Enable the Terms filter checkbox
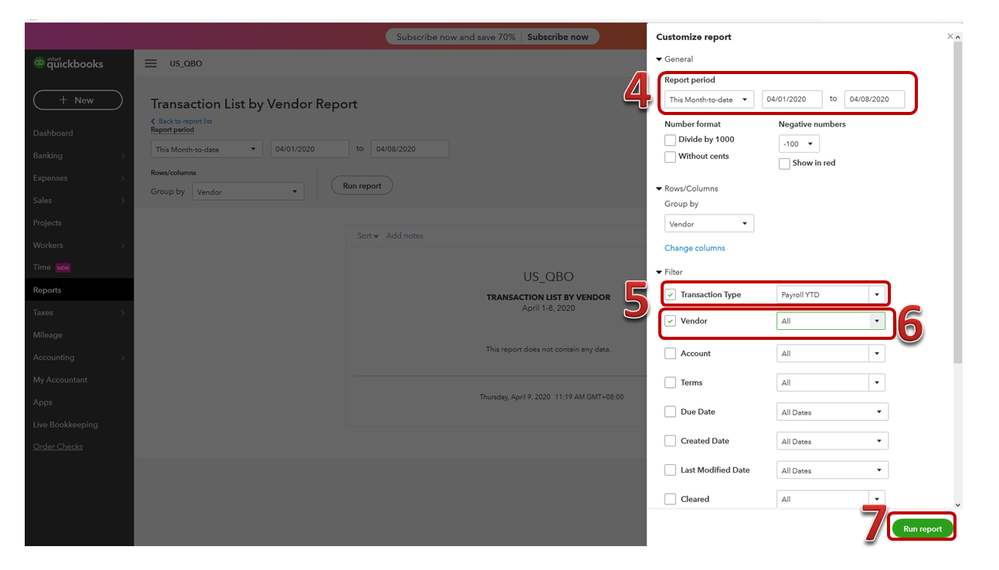 tap(670, 383)
